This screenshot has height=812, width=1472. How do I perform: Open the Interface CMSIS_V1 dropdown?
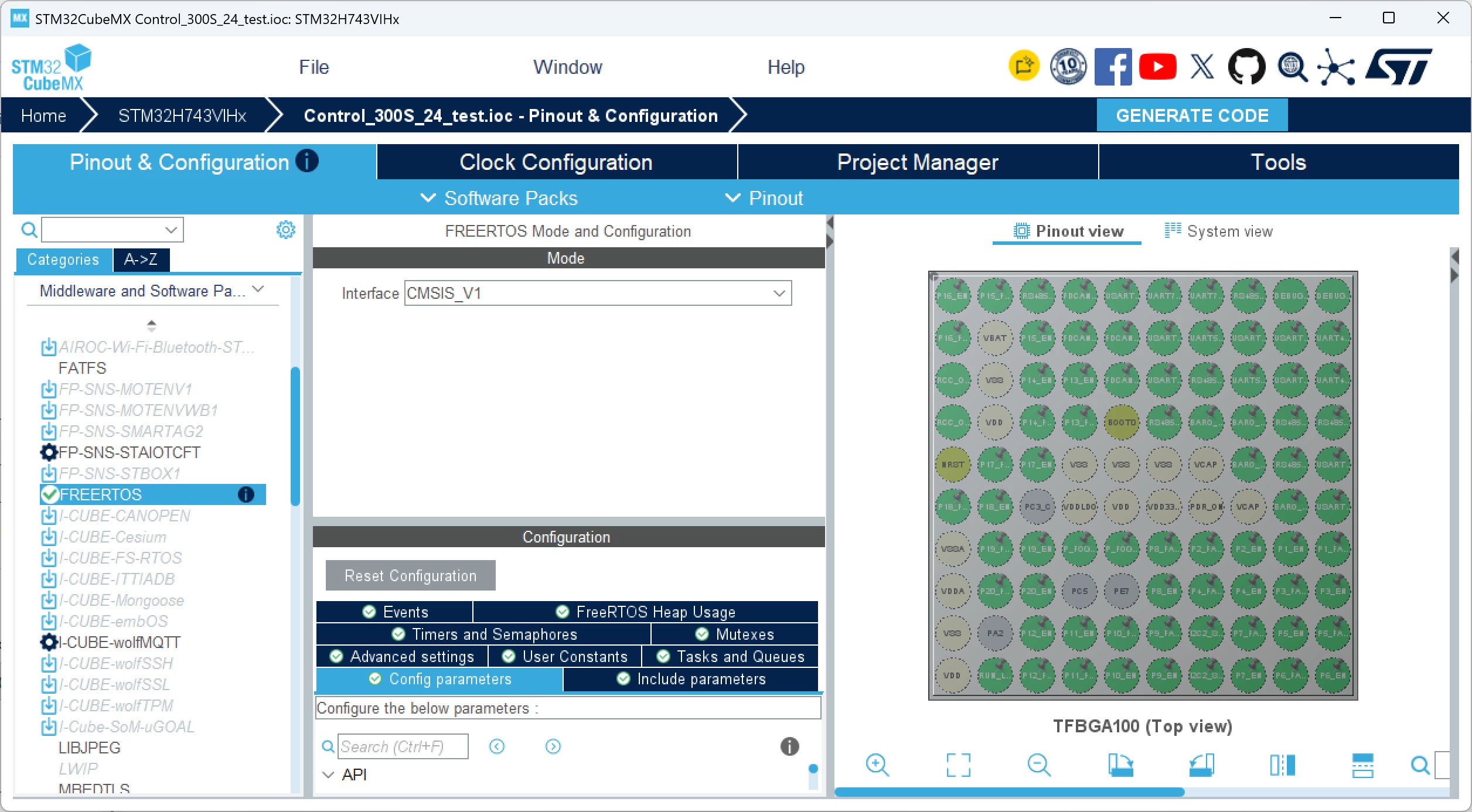[598, 293]
